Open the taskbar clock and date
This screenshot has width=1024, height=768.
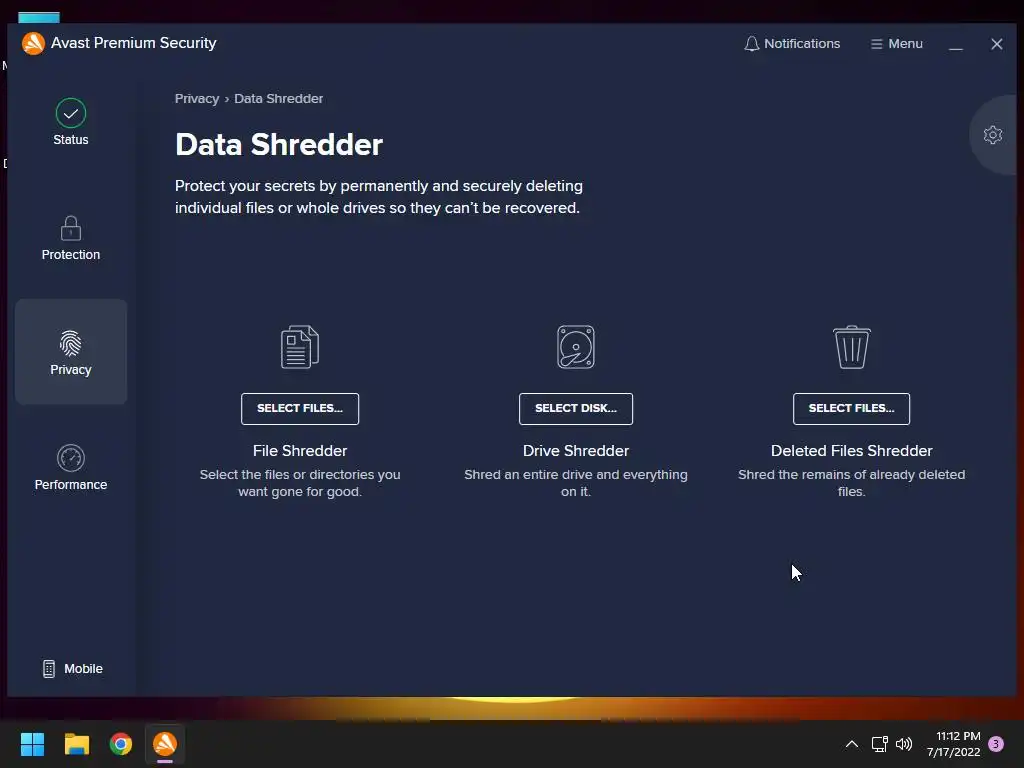pyautogui.click(x=953, y=744)
